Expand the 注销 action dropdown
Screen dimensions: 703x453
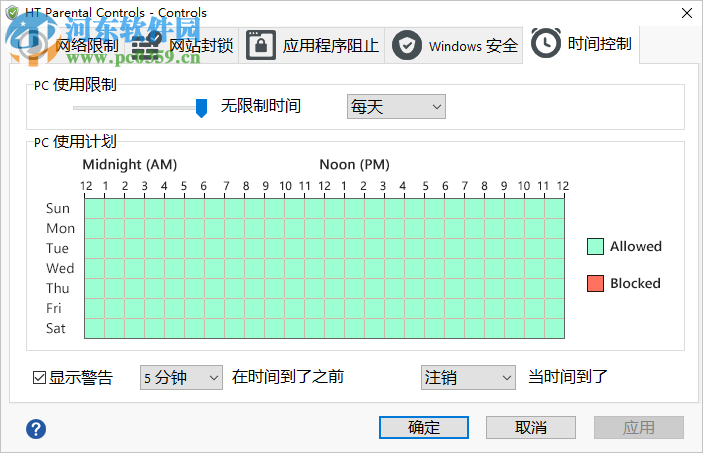[468, 378]
